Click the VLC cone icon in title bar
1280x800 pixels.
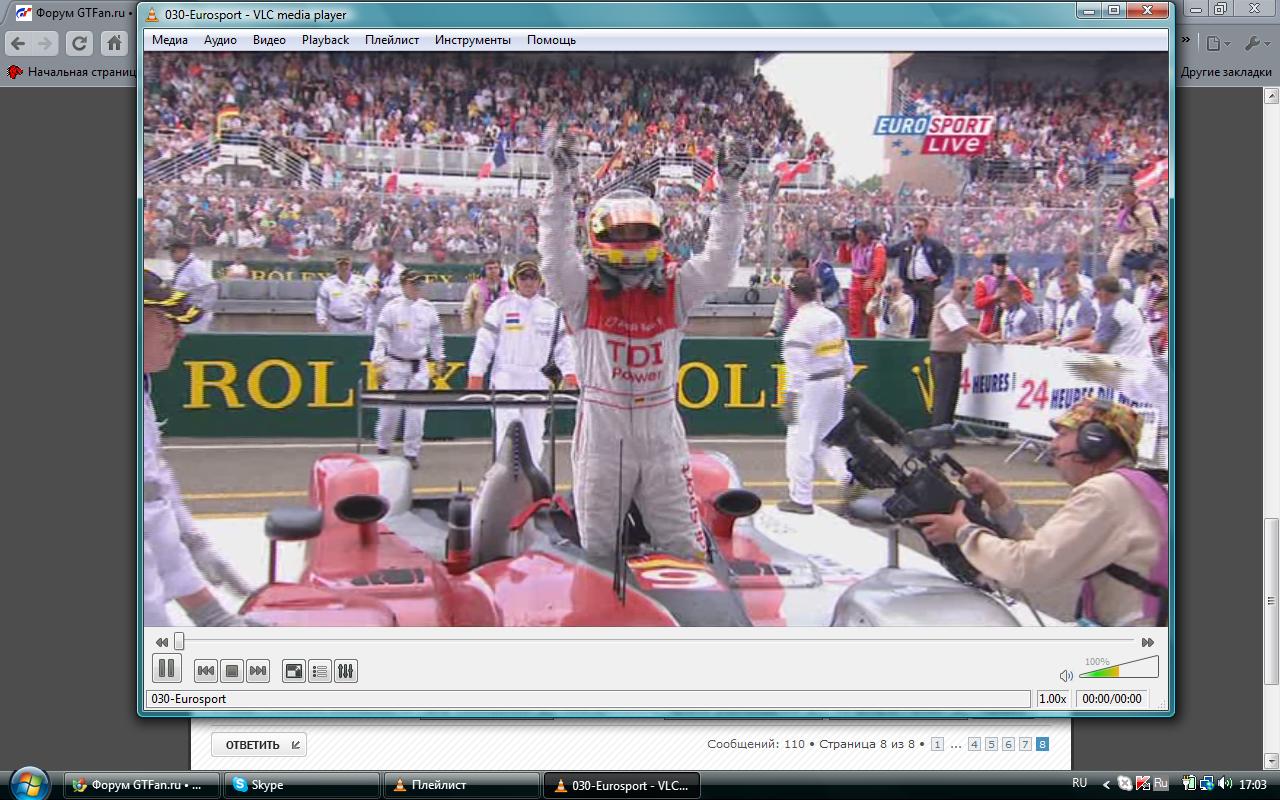tap(152, 14)
